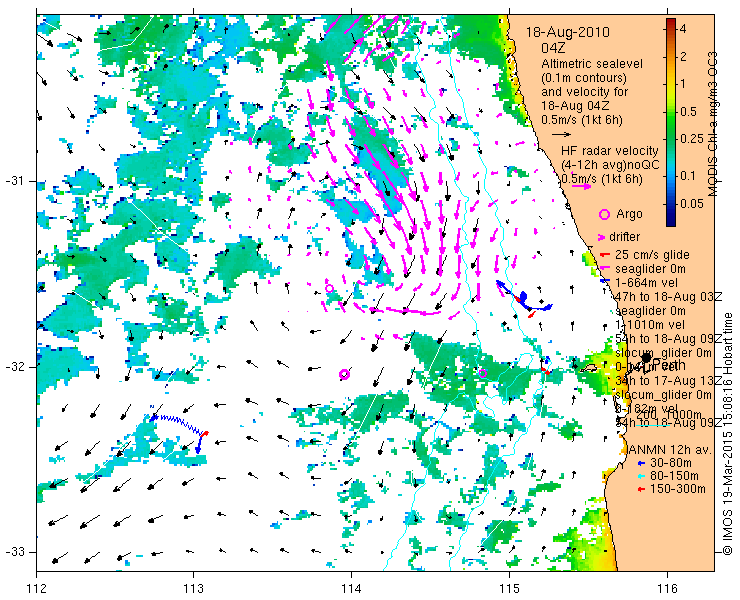Click the red 25 cm/s glide marker
This screenshot has width=740, height=600.
tap(605, 255)
